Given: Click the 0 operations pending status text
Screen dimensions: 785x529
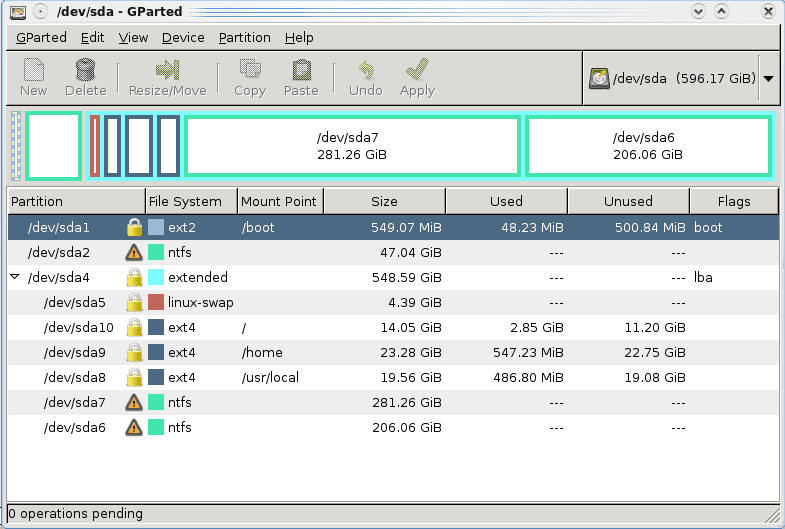Looking at the screenshot, I should point(76,513).
